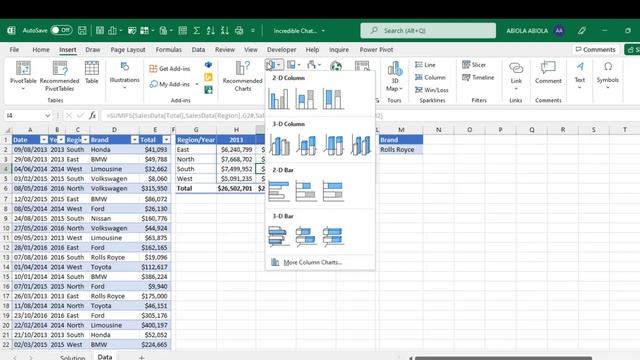
Task: Open the File tab
Action: click(14, 49)
